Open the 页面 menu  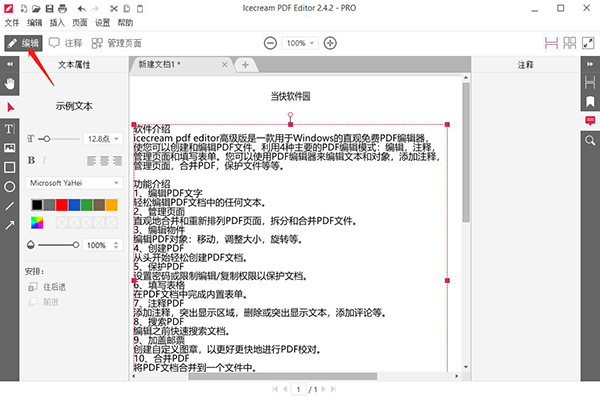pyautogui.click(x=80, y=23)
